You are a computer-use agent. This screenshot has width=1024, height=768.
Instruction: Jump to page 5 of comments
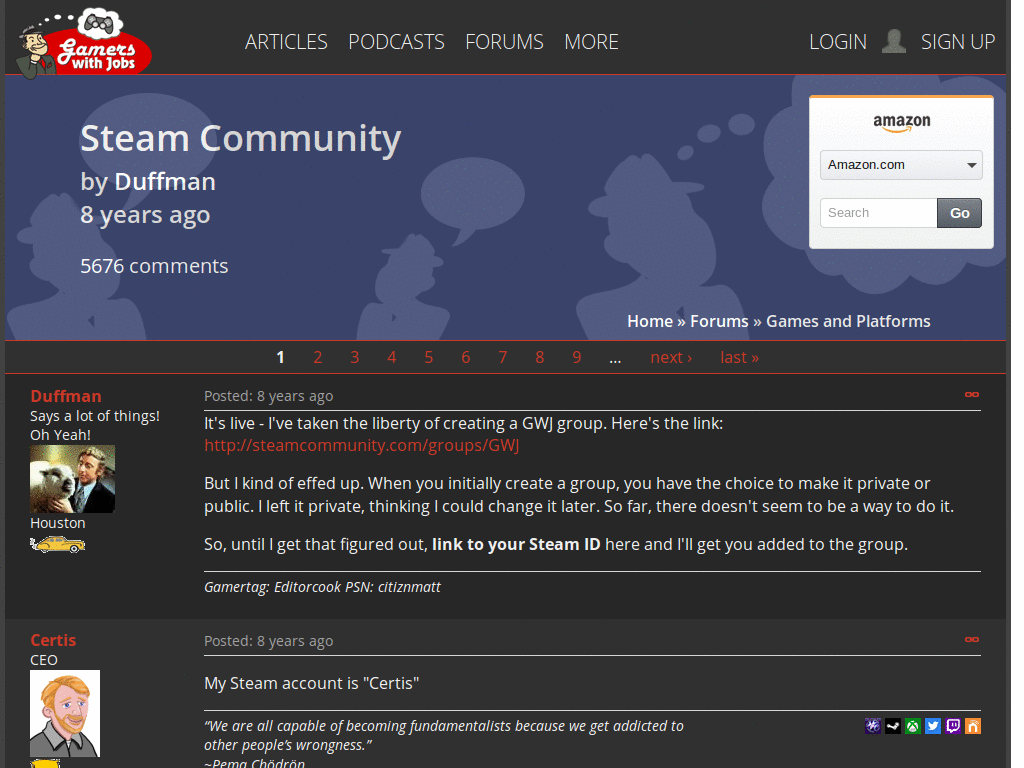coord(428,357)
